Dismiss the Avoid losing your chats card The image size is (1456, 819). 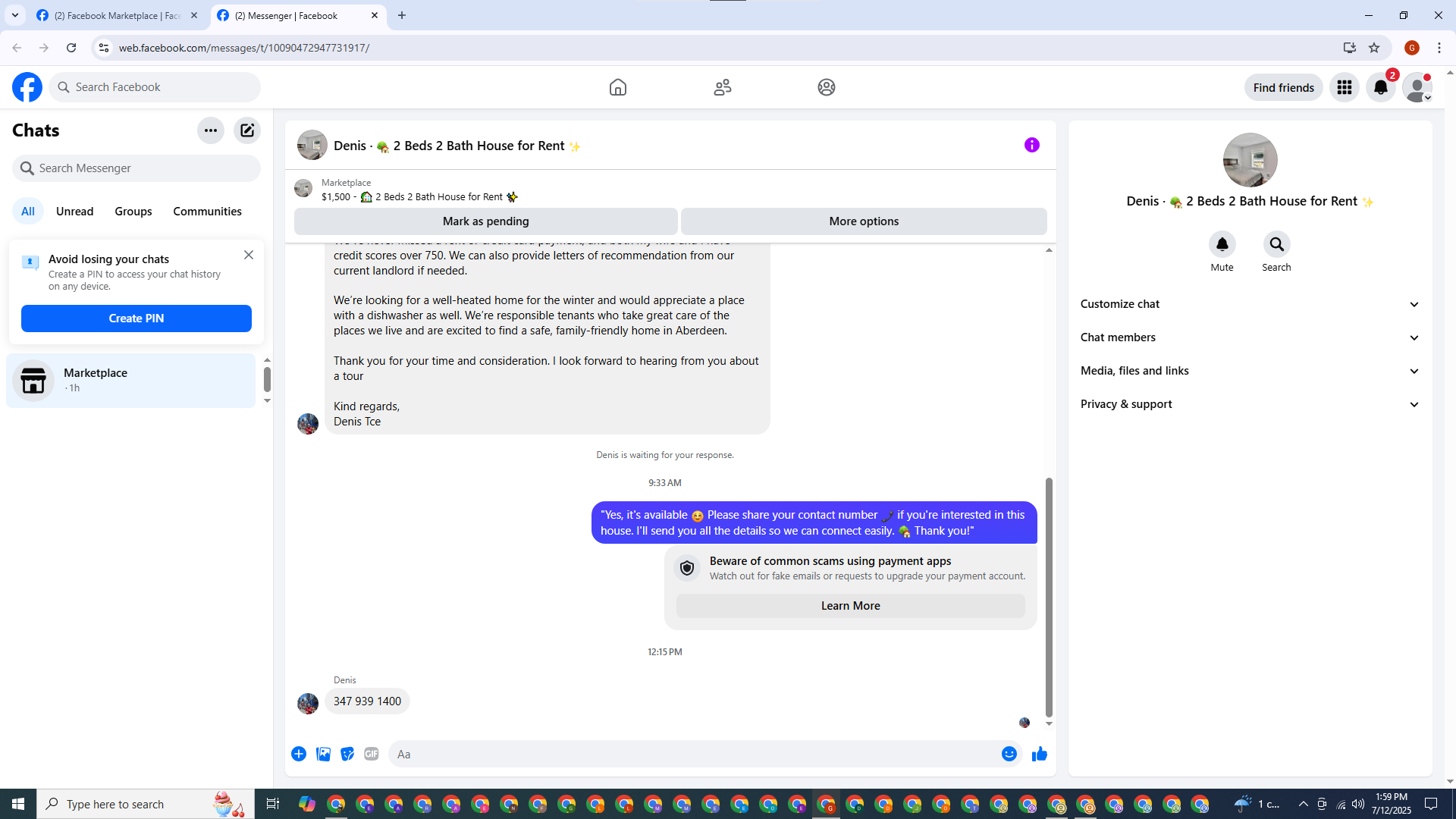(249, 256)
